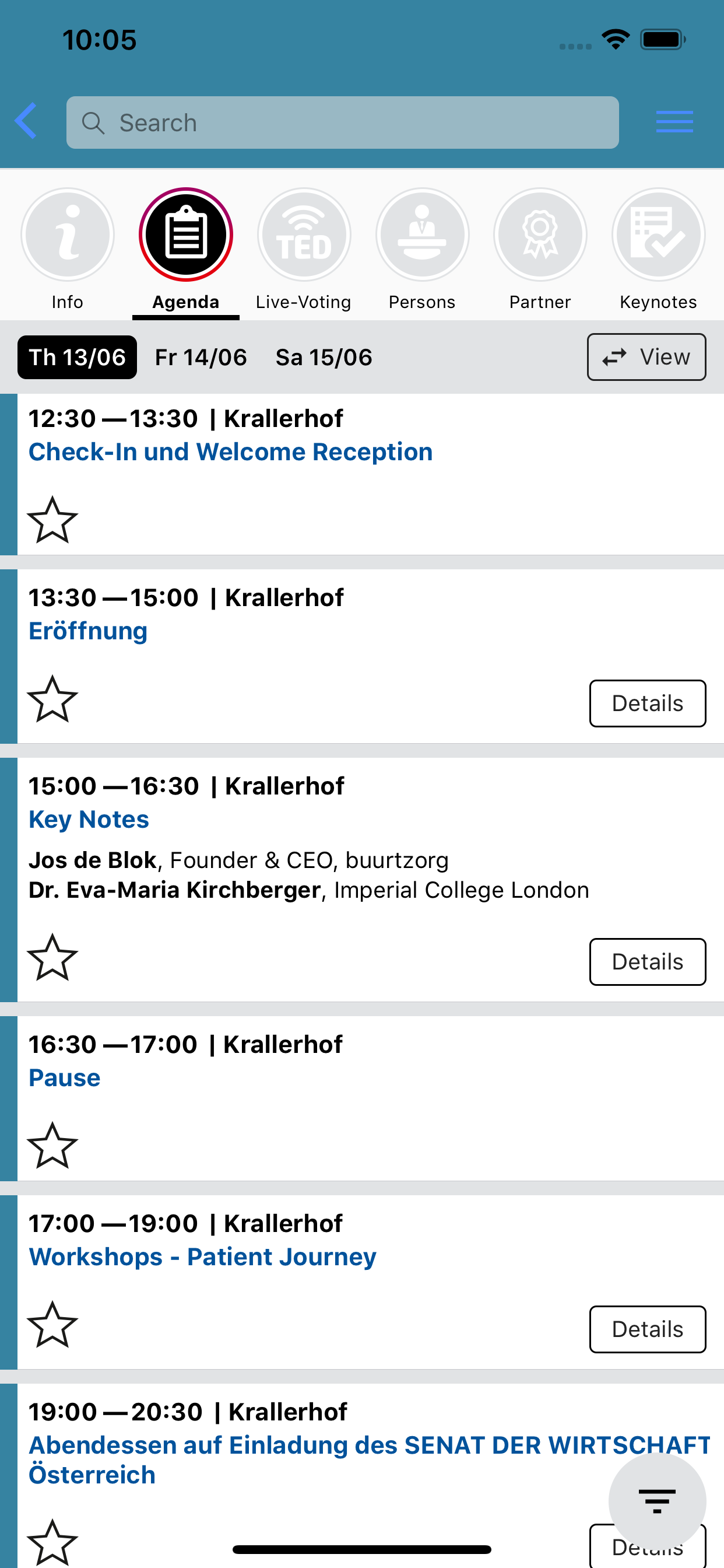The image size is (724, 1568).
Task: Open the Info section icon
Action: (x=68, y=235)
